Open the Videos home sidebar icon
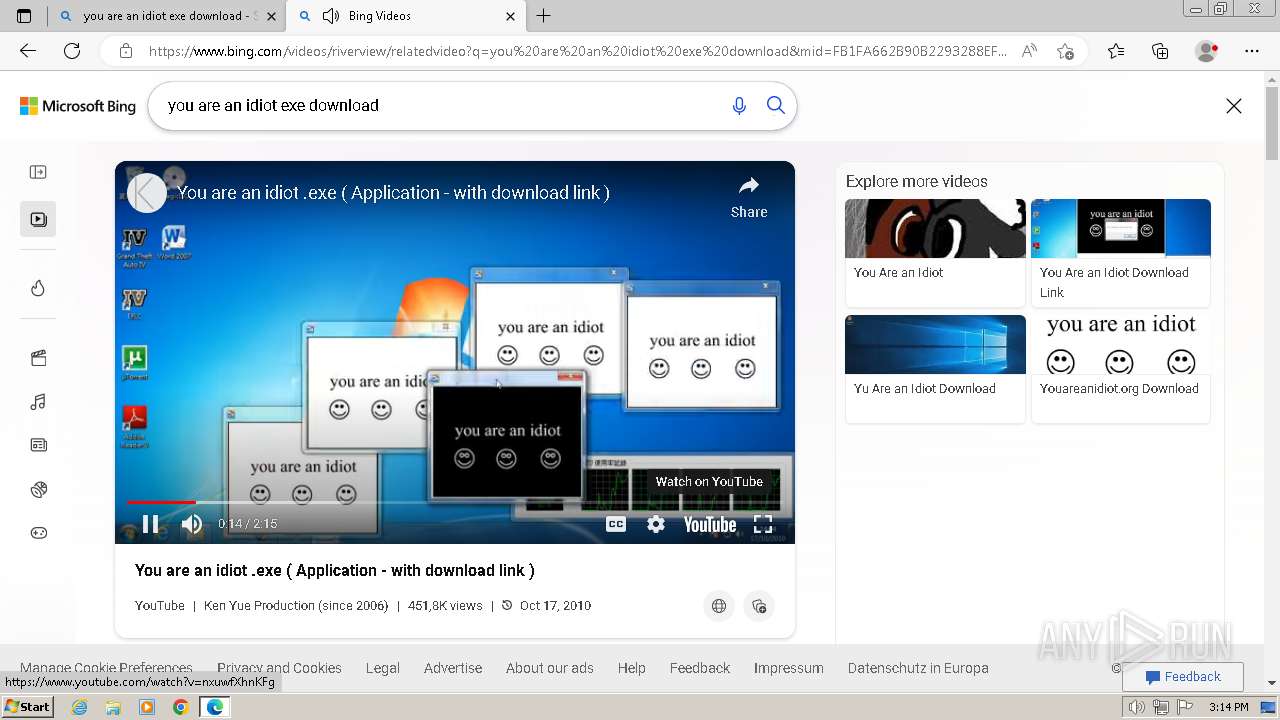 pyautogui.click(x=38, y=219)
